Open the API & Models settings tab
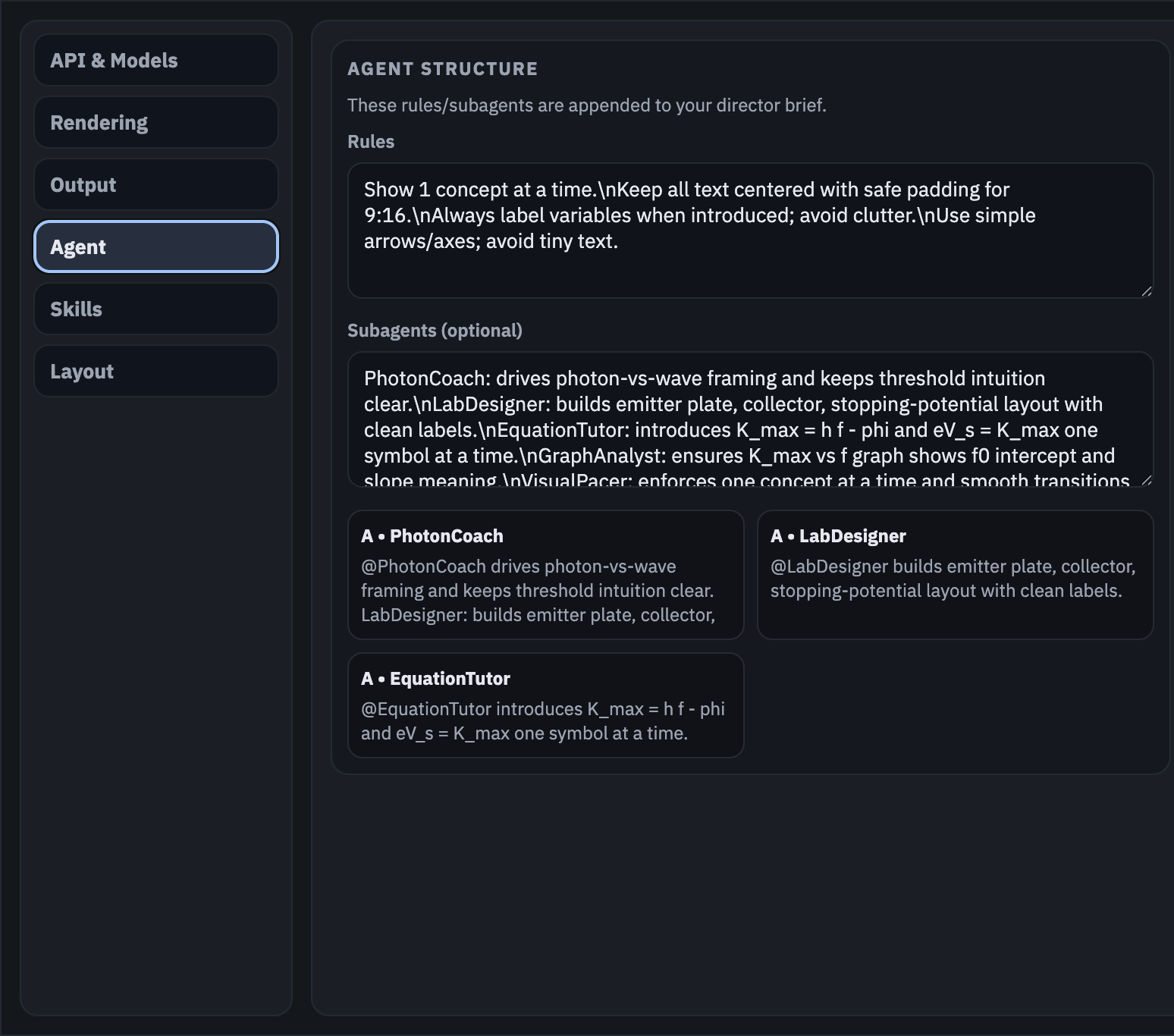 tap(155, 61)
